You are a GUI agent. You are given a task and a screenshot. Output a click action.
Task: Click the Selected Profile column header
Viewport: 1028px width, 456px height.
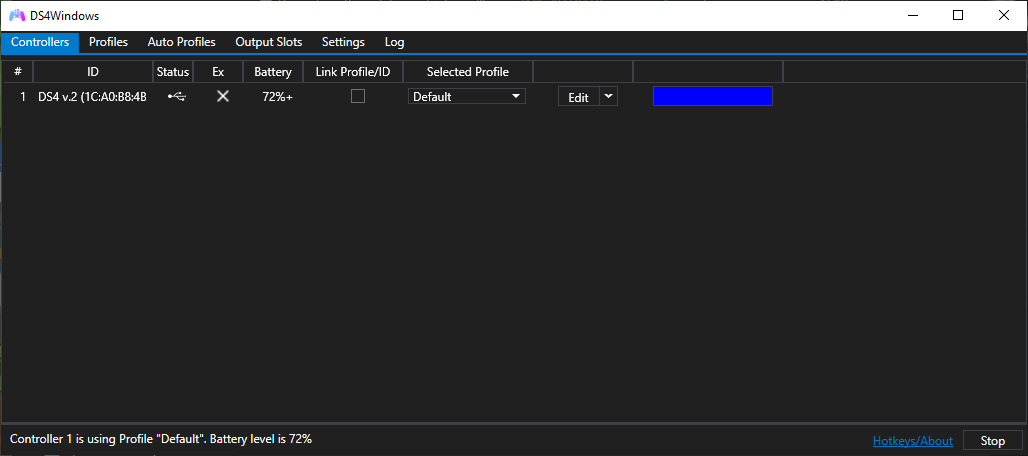(467, 71)
